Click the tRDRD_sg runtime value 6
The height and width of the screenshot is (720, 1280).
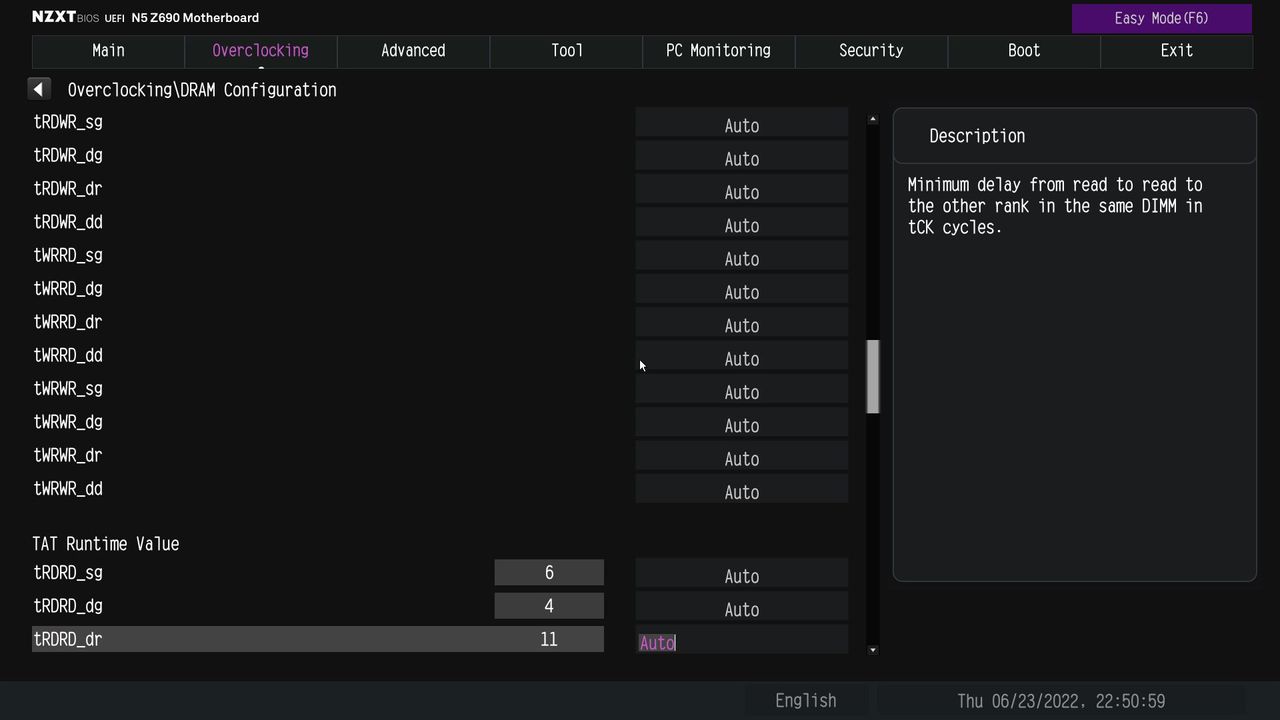pos(549,572)
